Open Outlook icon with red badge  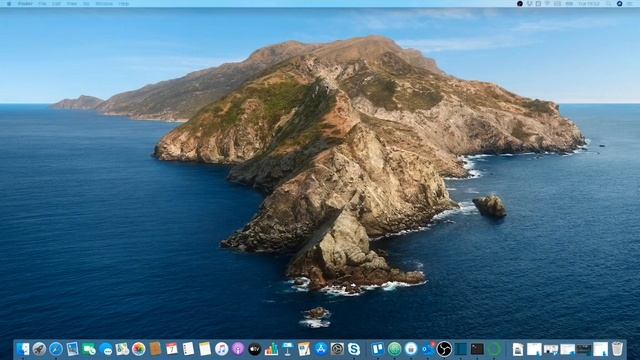tap(428, 349)
